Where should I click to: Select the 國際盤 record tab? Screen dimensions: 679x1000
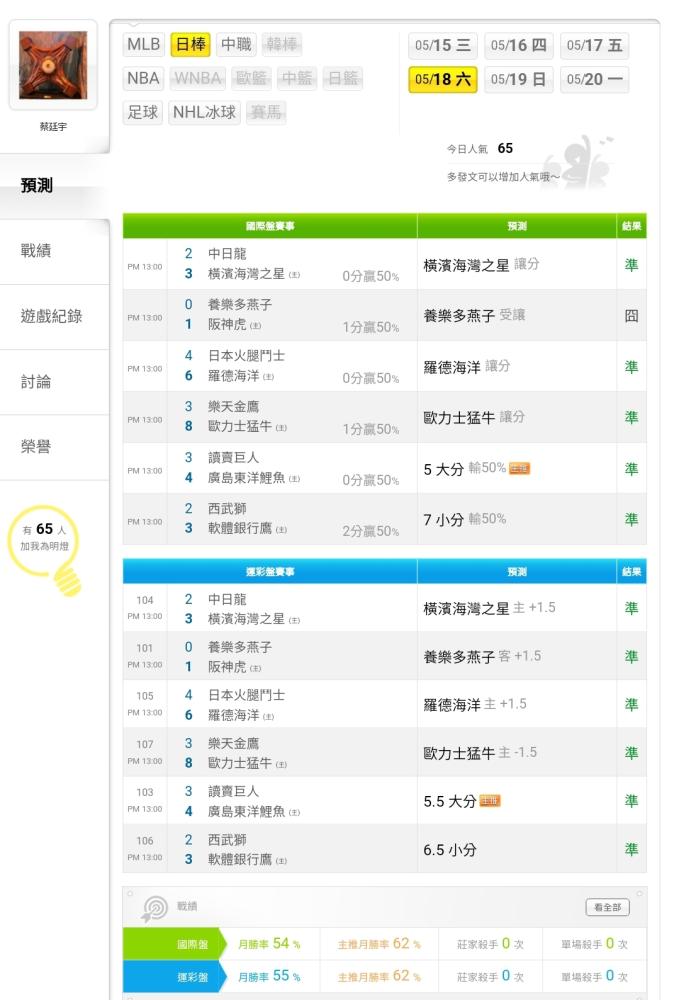(x=174, y=944)
